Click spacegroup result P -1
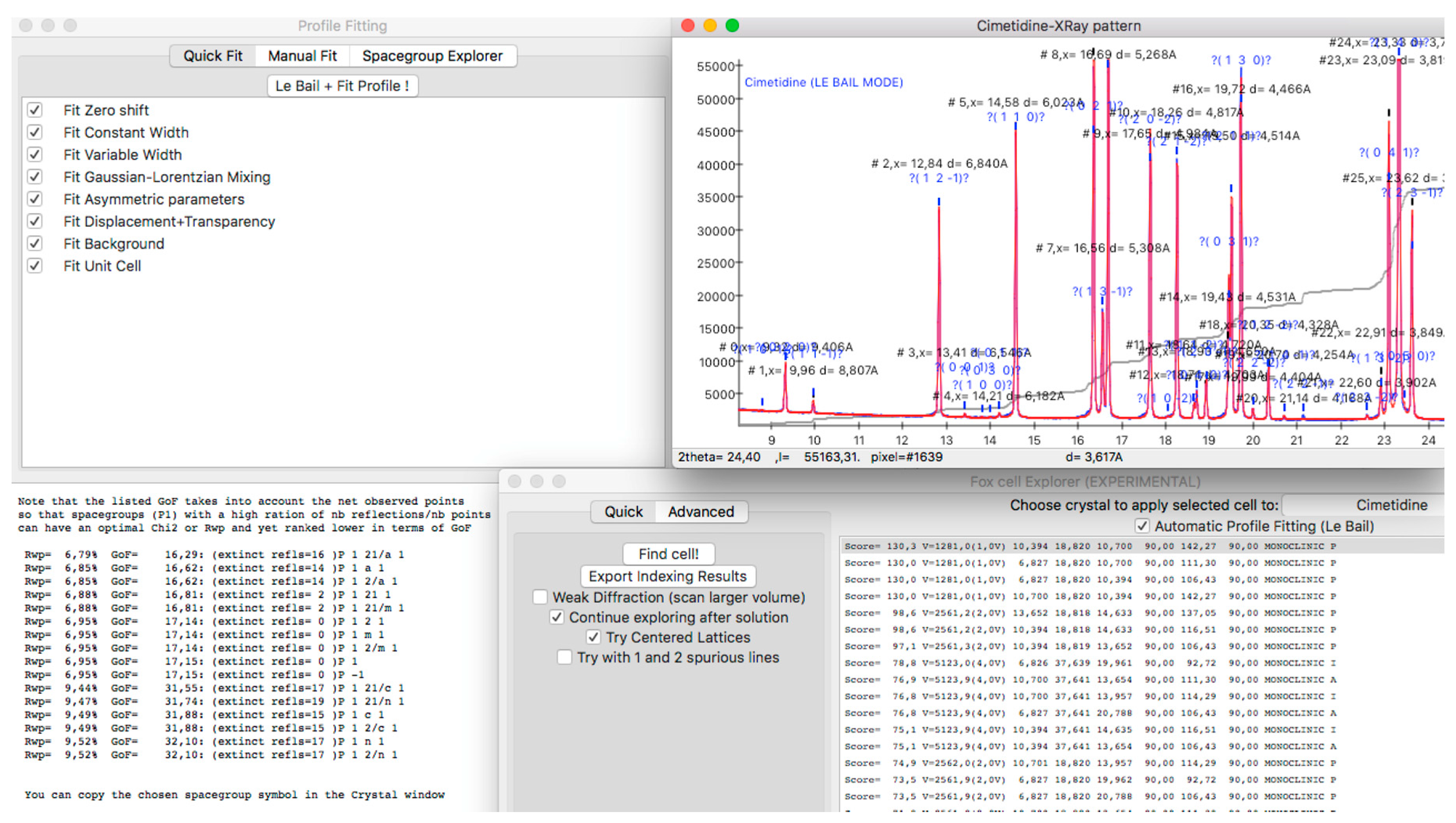The height and width of the screenshot is (823, 1456). (x=195, y=674)
